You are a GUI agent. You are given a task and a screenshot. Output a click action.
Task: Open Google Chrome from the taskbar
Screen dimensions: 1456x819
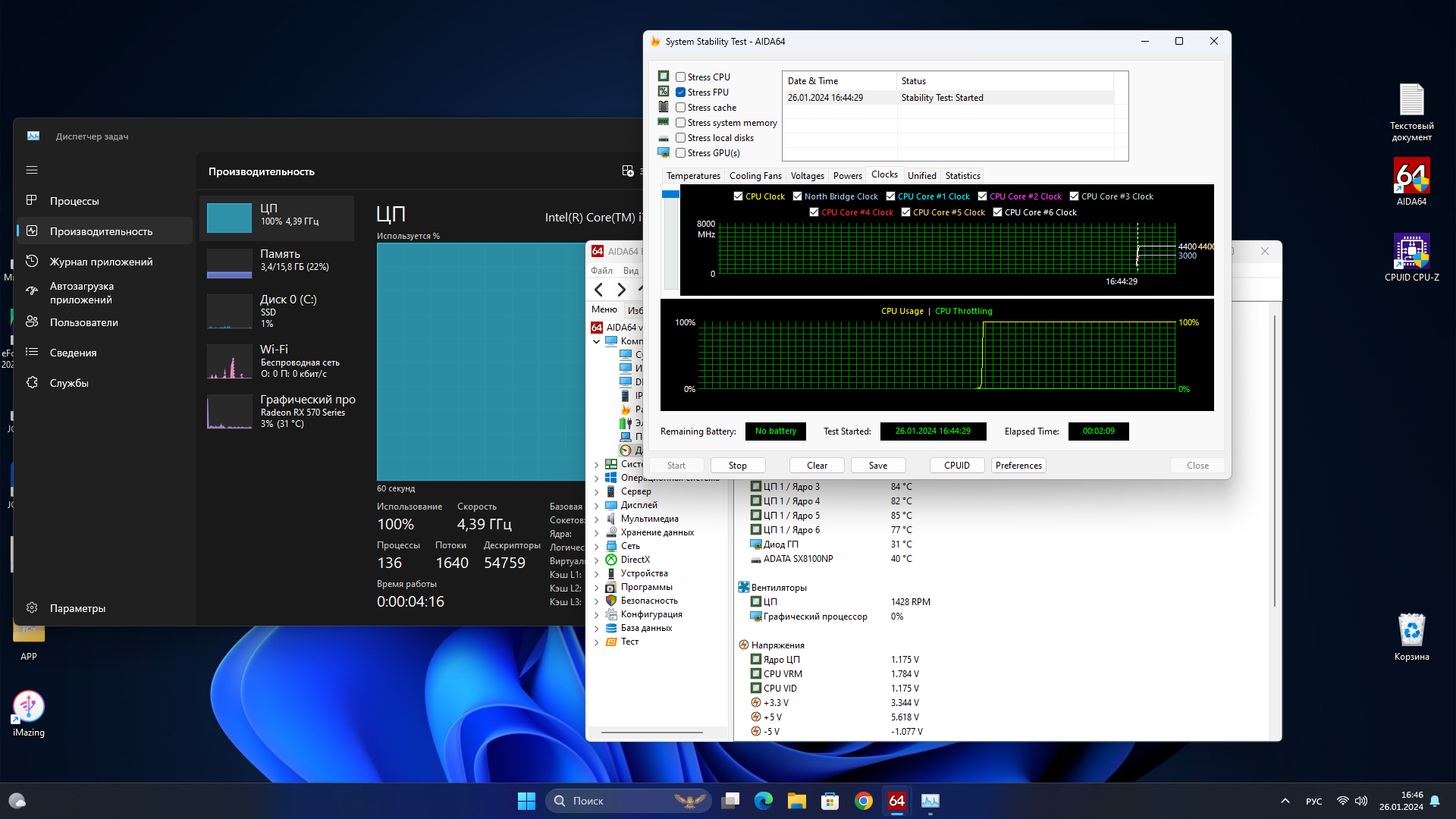(863, 801)
